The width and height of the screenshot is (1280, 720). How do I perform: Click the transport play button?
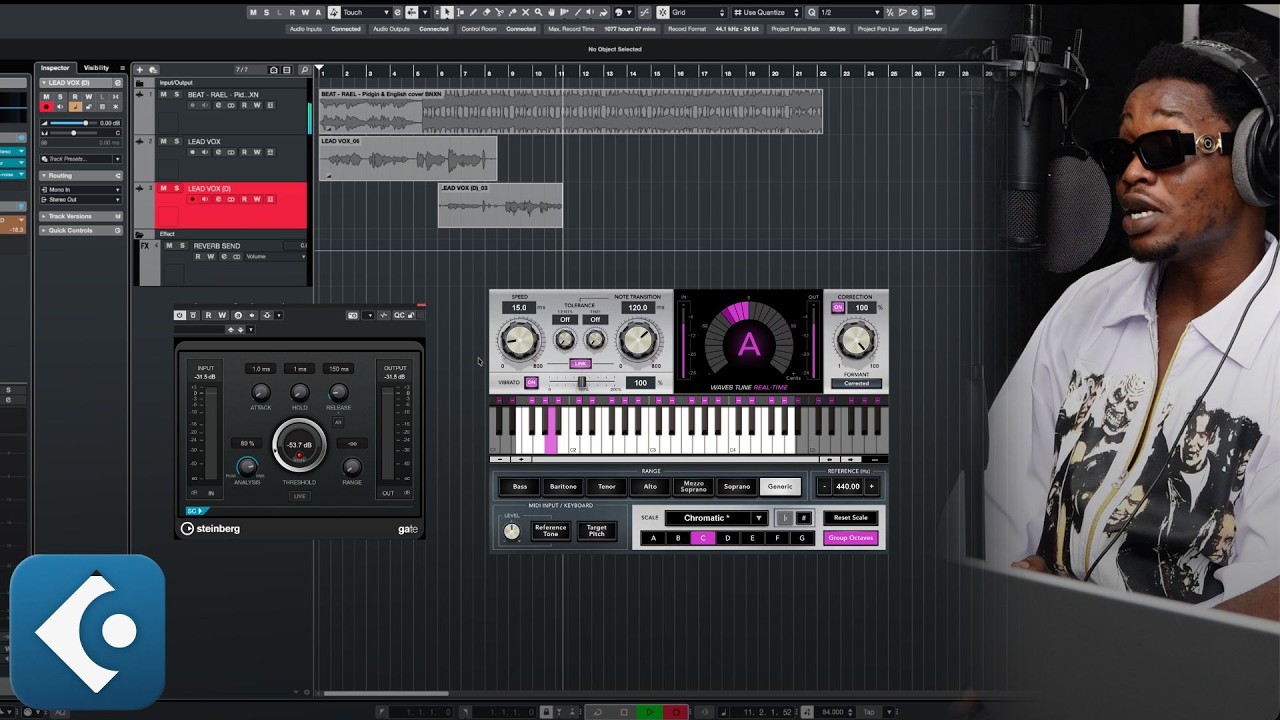click(649, 712)
